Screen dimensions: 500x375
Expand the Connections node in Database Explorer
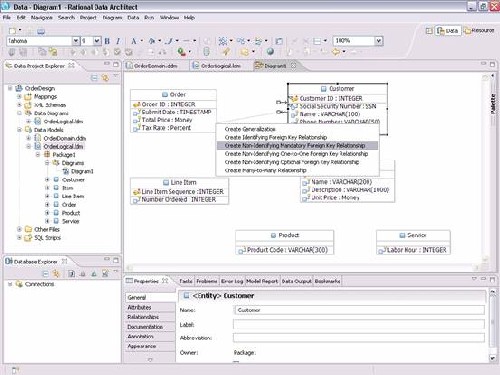[10, 284]
